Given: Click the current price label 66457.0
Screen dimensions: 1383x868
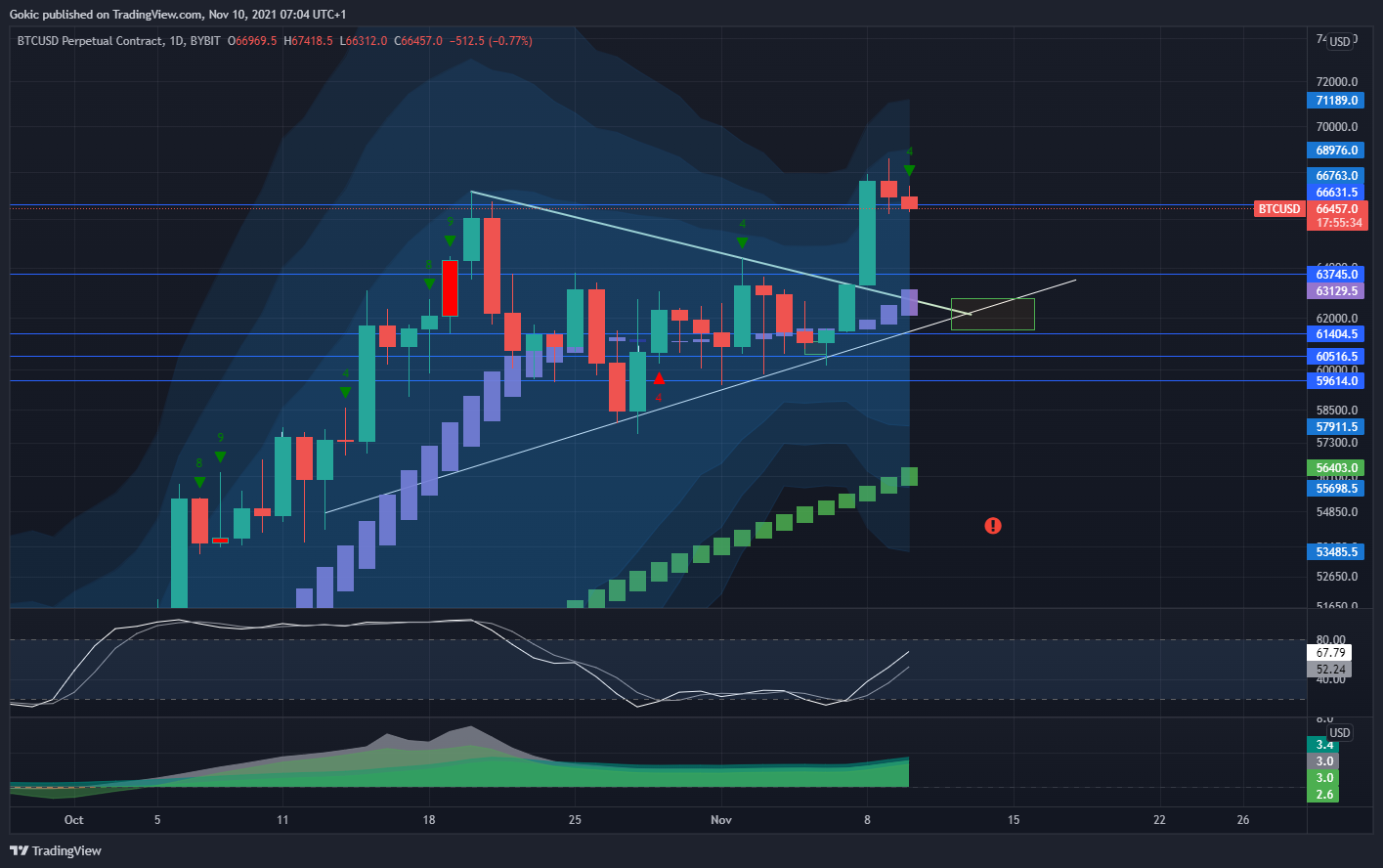Looking at the screenshot, I should (x=1336, y=209).
